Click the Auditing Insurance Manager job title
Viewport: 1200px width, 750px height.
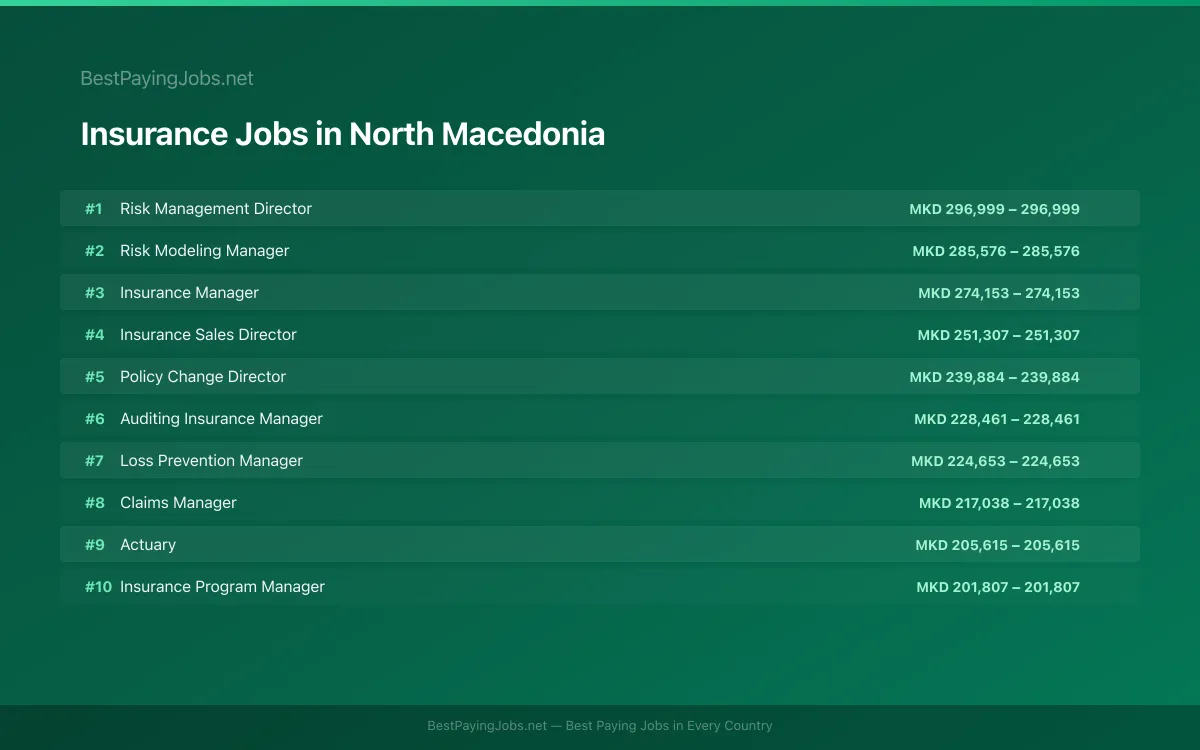pos(221,419)
